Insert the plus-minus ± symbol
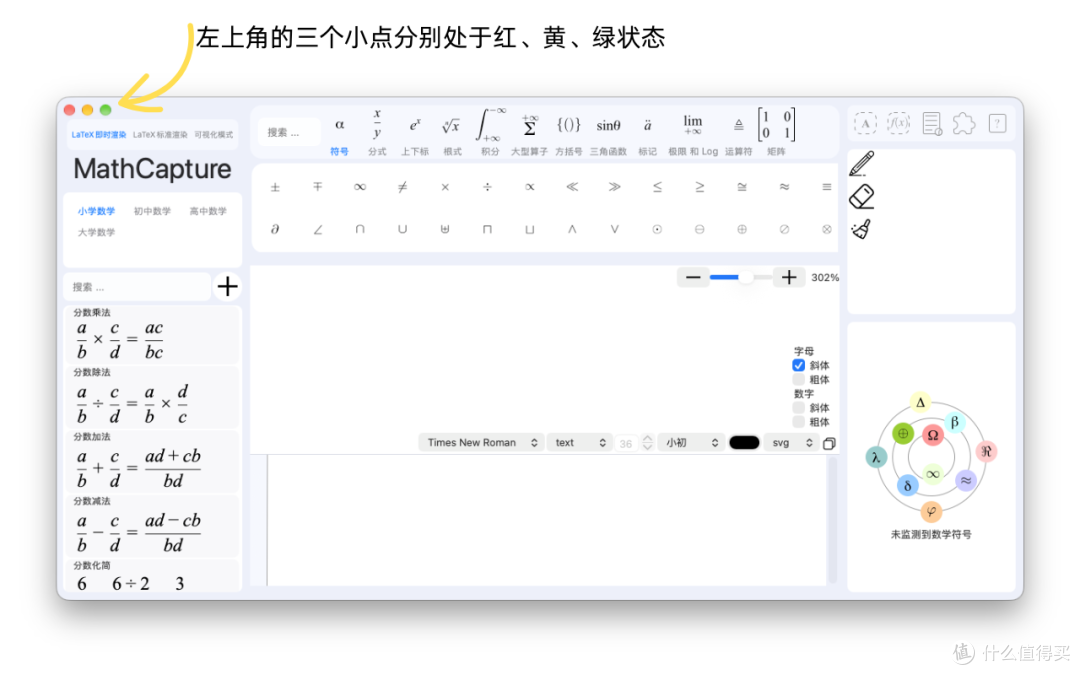This screenshot has height=675, width=1080. click(275, 187)
